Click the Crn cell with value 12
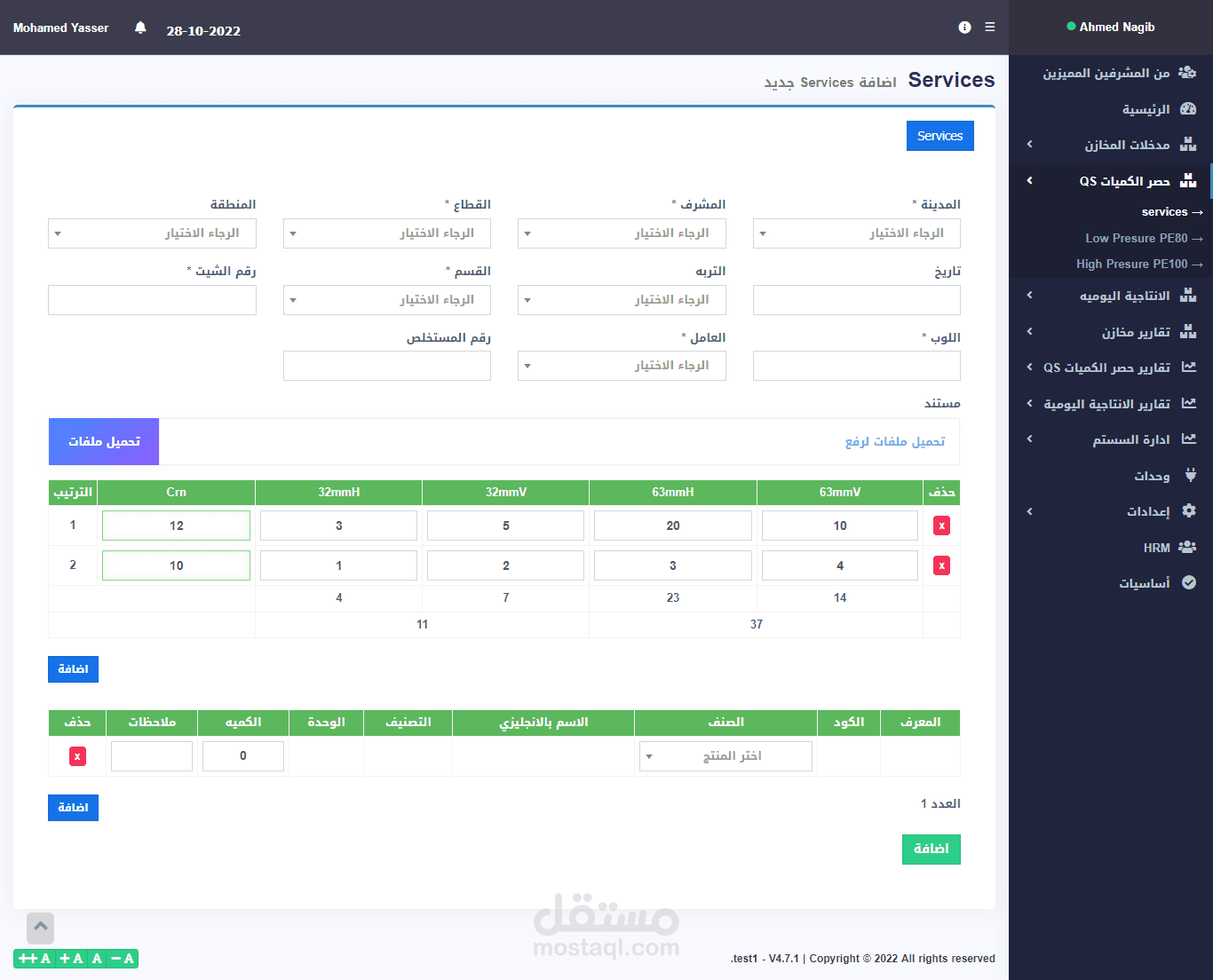 point(176,526)
